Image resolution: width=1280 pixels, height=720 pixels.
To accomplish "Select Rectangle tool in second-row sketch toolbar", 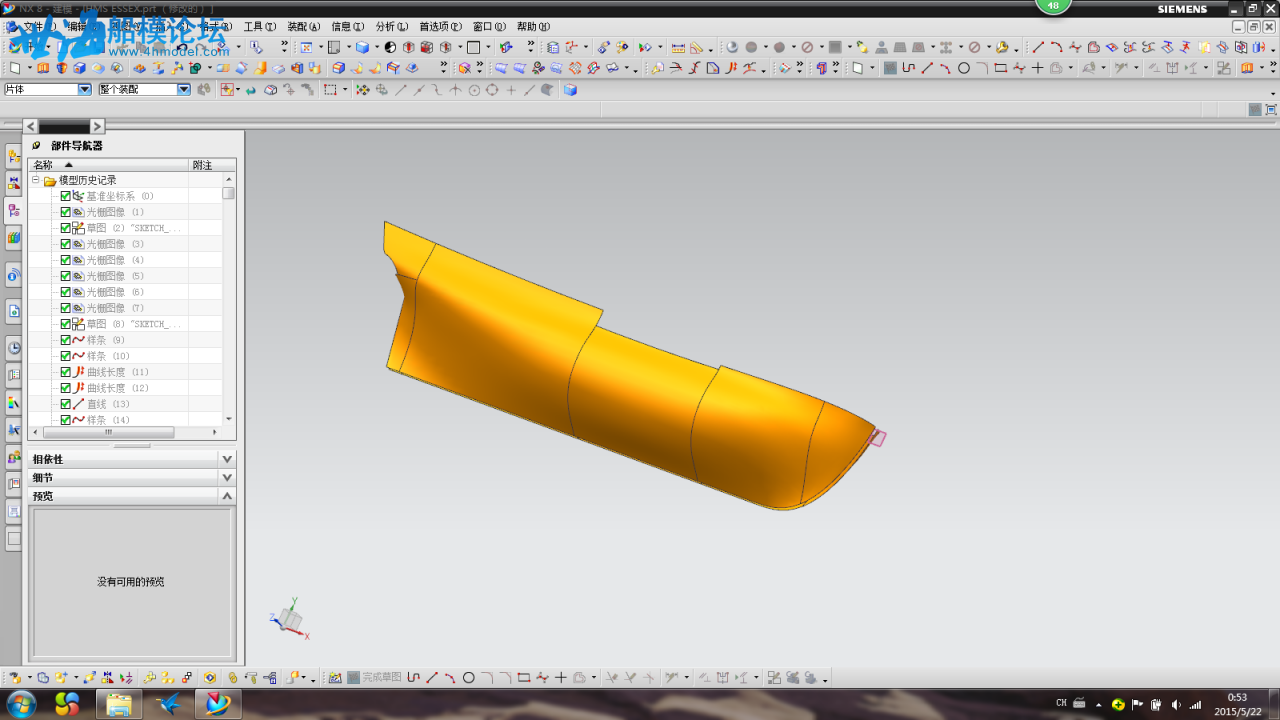I will [x=1001, y=68].
